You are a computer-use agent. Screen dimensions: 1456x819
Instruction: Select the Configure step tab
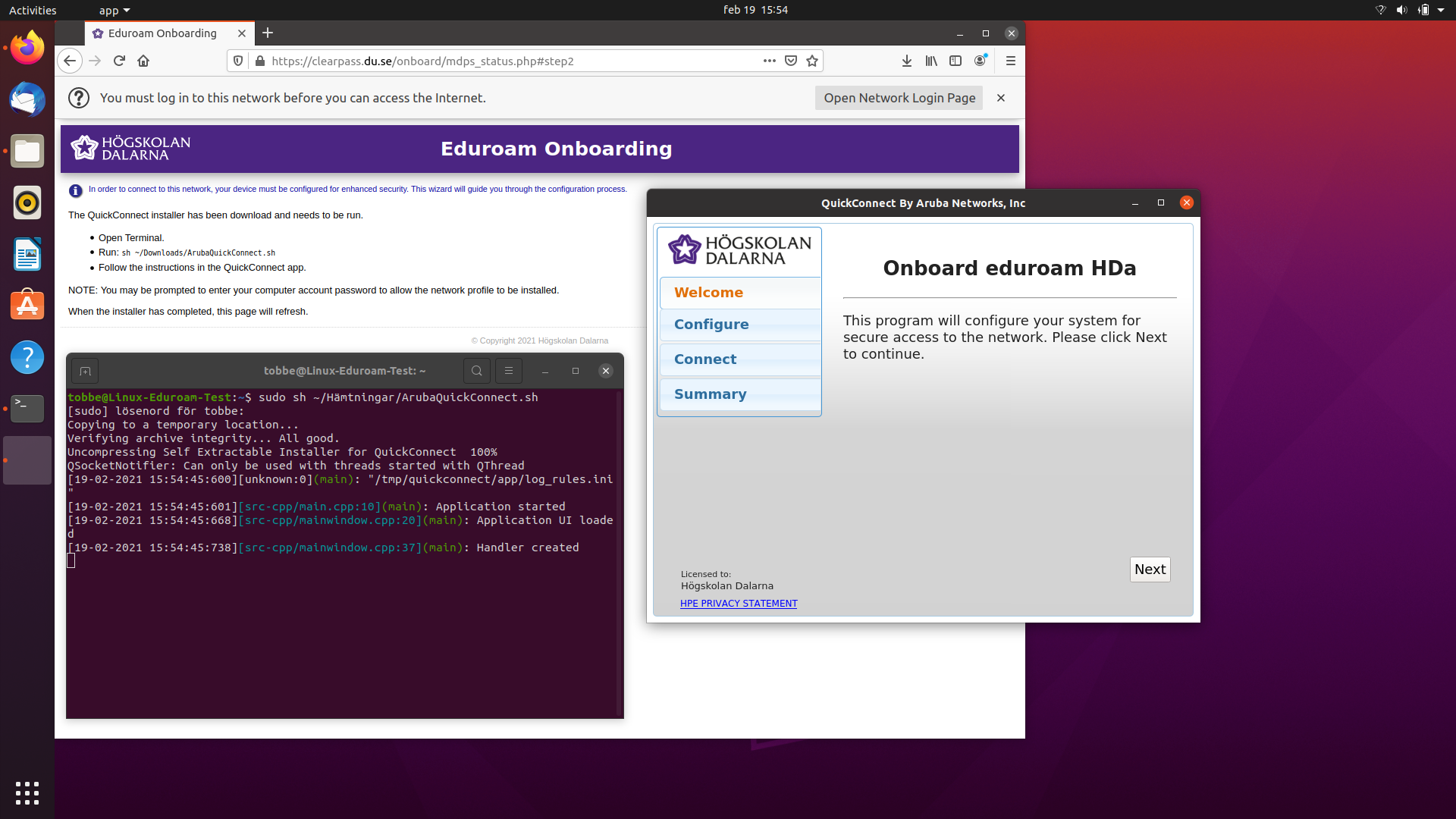[711, 324]
